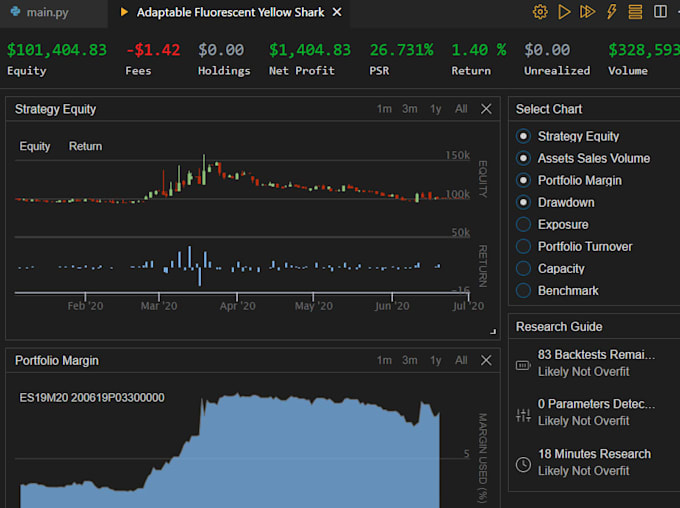Toggle the Assets Sales Volume option
The image size is (680, 508).
point(523,158)
